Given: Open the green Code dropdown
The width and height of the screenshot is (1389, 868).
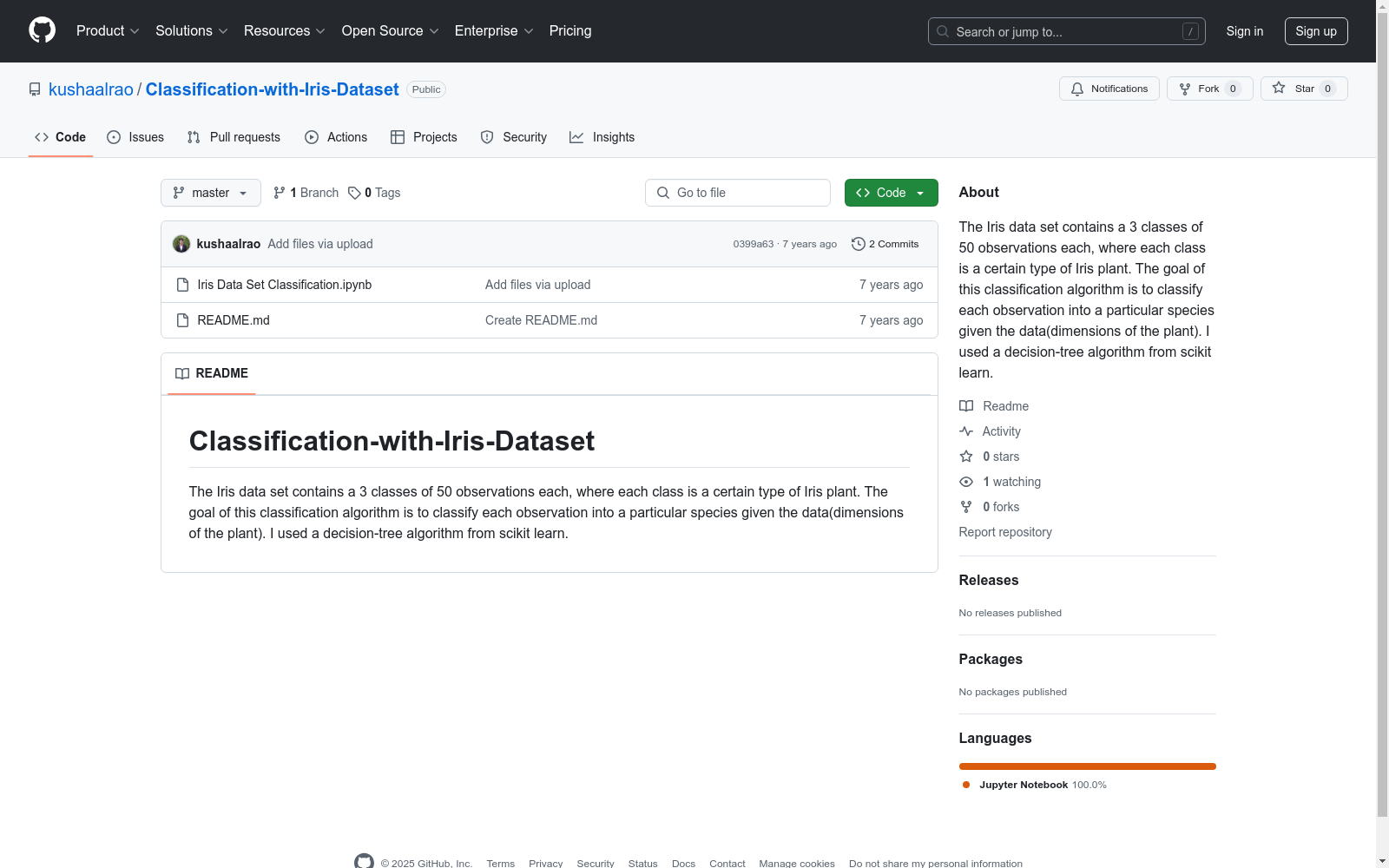Looking at the screenshot, I should (892, 193).
